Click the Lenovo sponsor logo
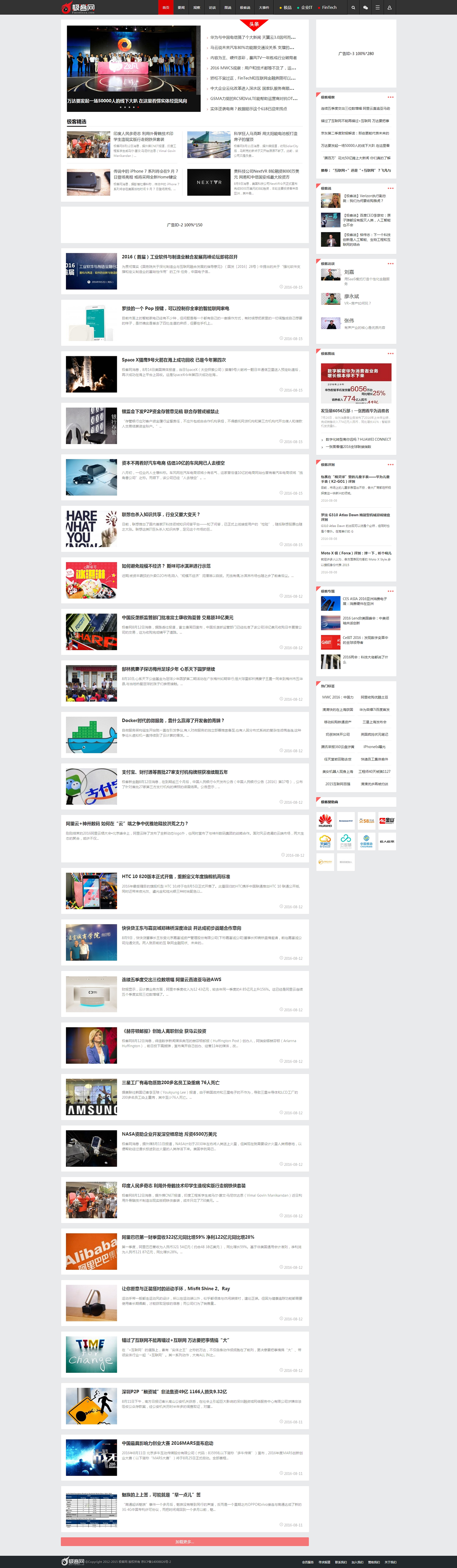The width and height of the screenshot is (457, 1568). click(345, 821)
